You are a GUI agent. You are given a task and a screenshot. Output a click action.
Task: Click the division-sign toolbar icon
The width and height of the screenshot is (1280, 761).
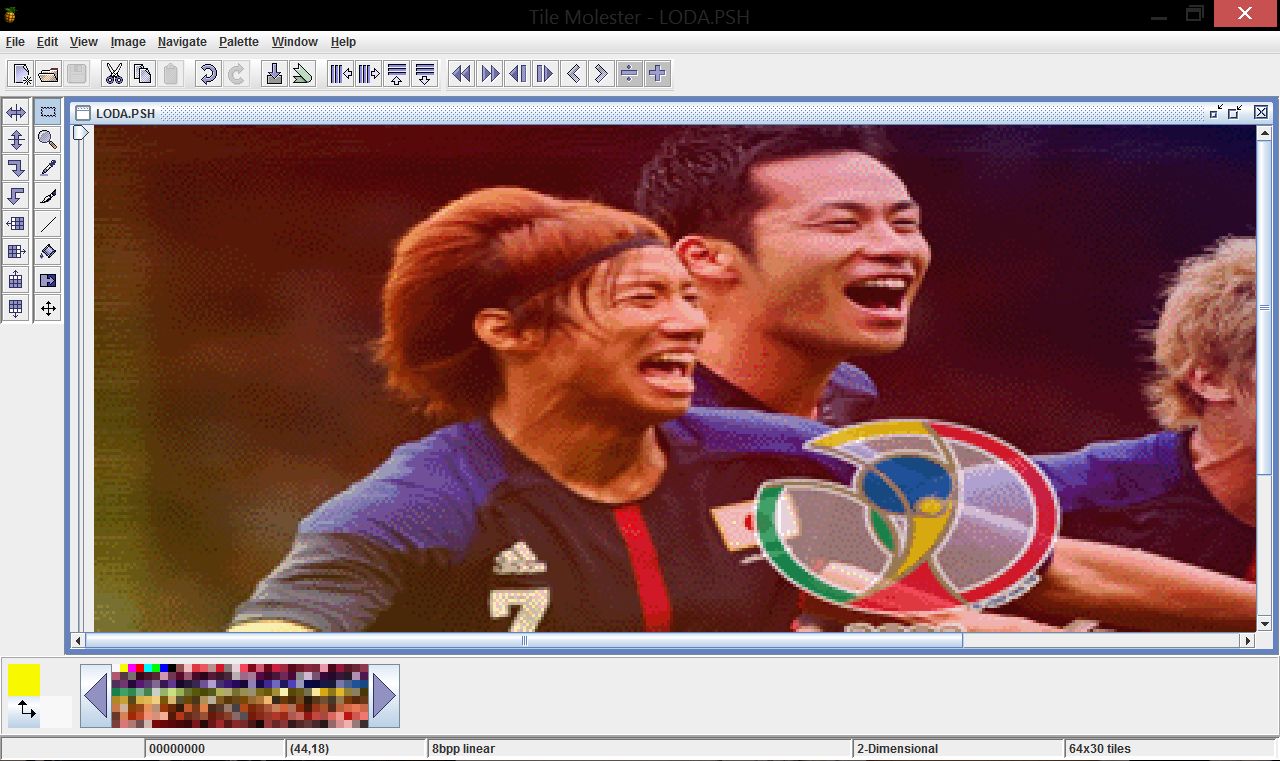(629, 74)
